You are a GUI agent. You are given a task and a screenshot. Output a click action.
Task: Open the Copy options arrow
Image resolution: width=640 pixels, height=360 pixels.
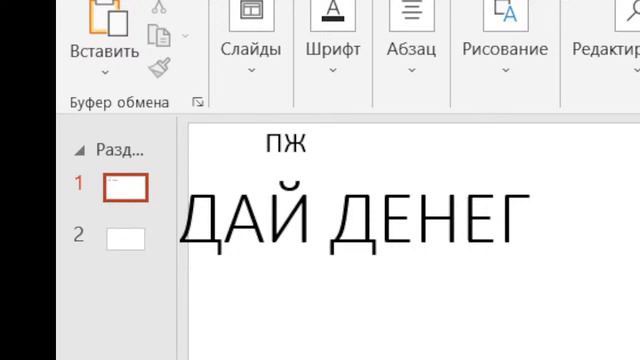tap(185, 36)
